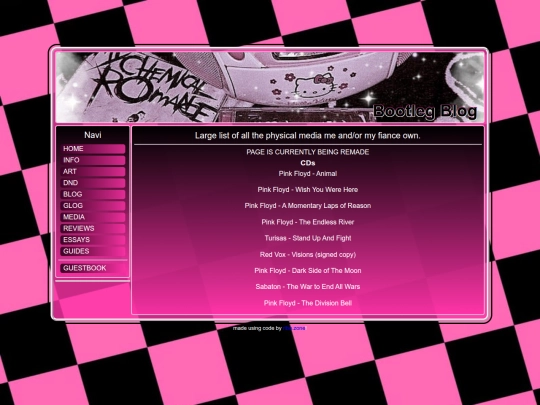540x405 pixels.
Task: Select Red Vox - Visions signed copy
Action: 308,255
